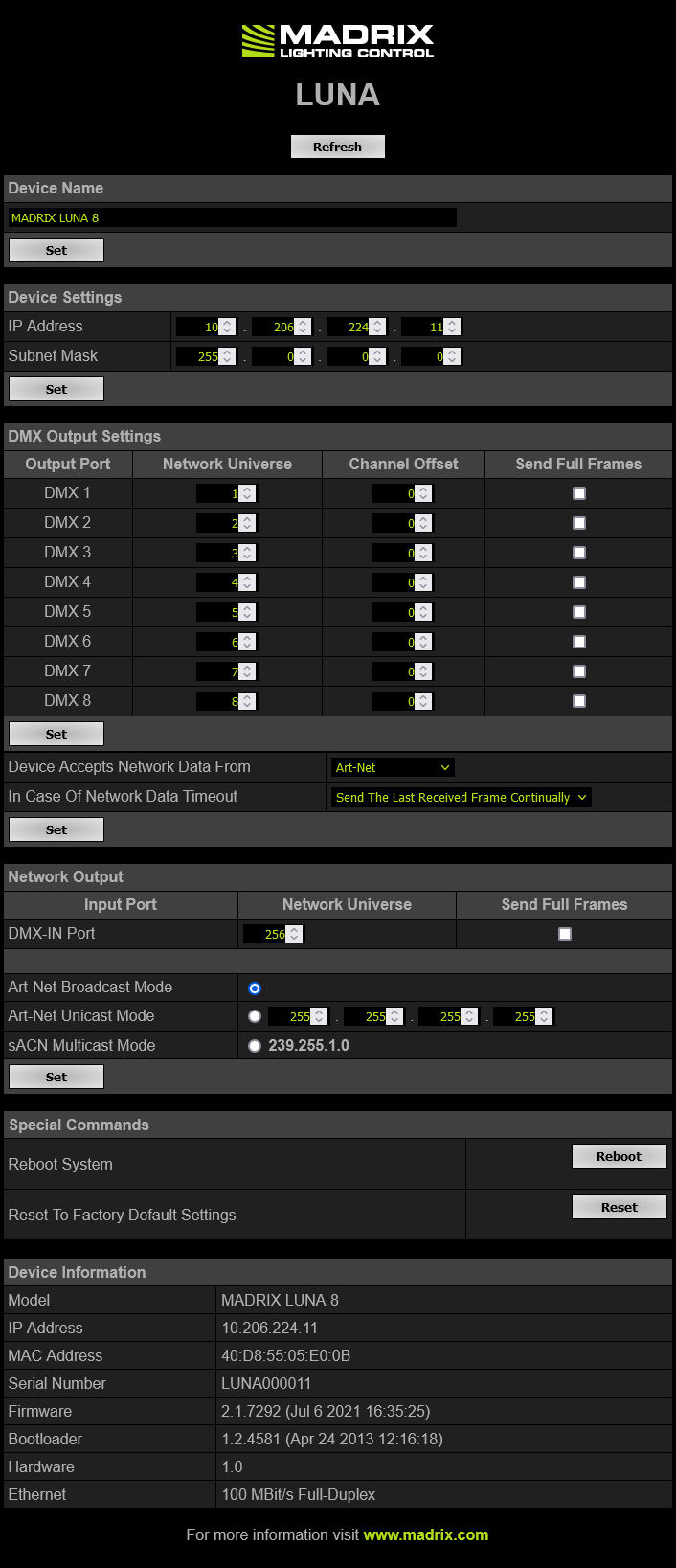Select Art-Net Broadcast Mode radio button
The height and width of the screenshot is (1568, 676).
(255, 988)
